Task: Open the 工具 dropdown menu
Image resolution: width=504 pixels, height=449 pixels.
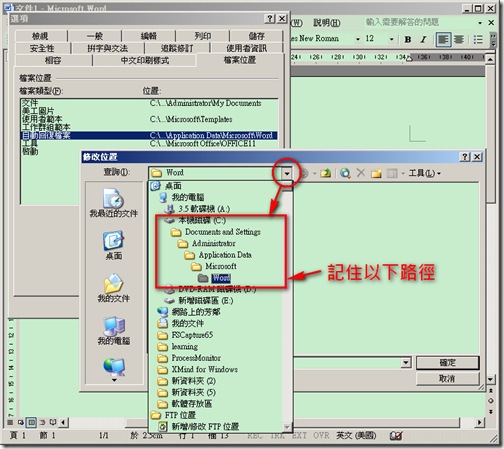Action: 425,173
